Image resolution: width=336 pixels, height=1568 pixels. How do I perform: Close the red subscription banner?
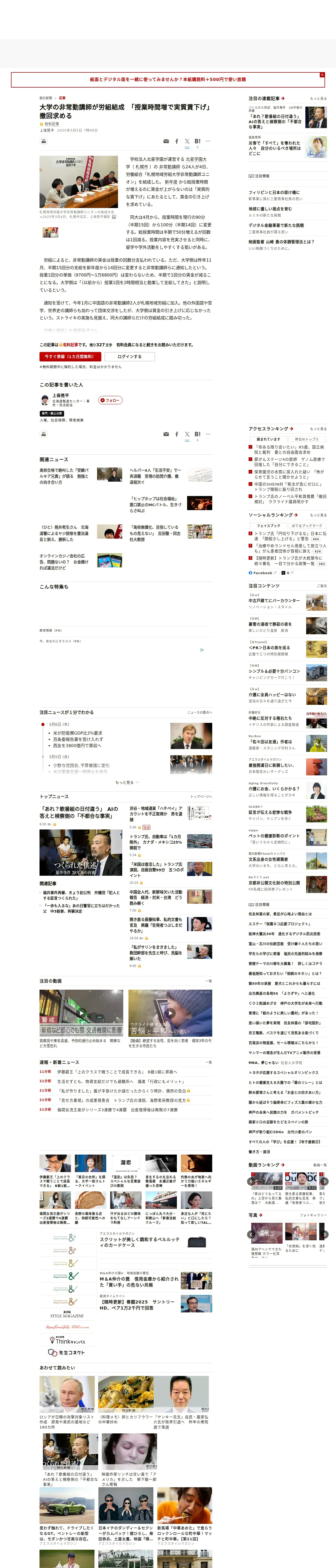[x=322, y=74]
